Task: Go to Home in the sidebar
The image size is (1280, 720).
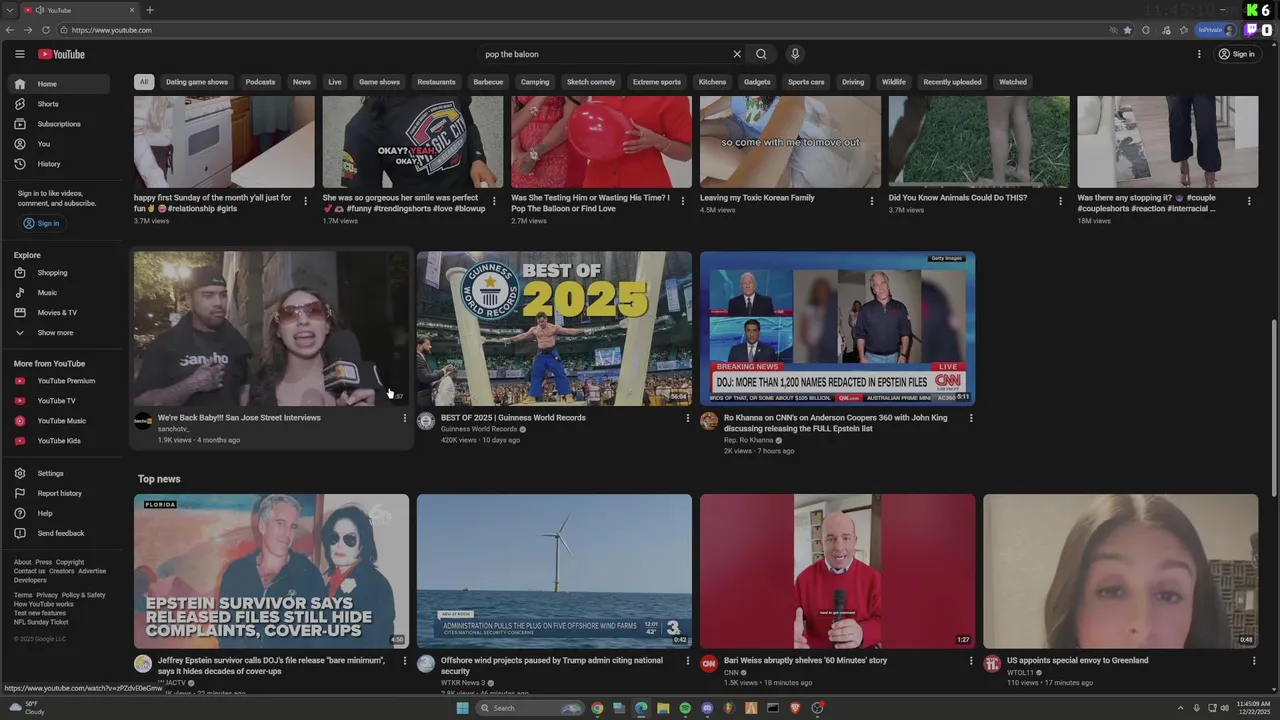Action: (x=60, y=84)
